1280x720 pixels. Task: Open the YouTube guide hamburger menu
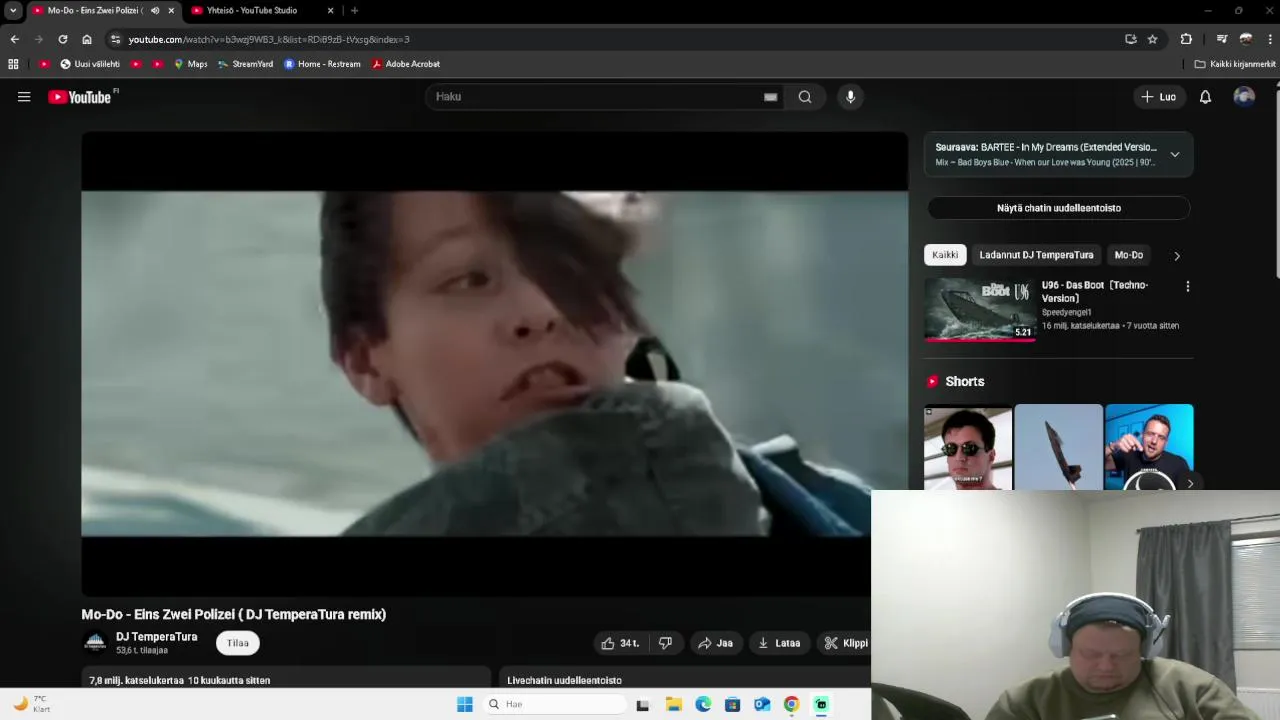24,97
